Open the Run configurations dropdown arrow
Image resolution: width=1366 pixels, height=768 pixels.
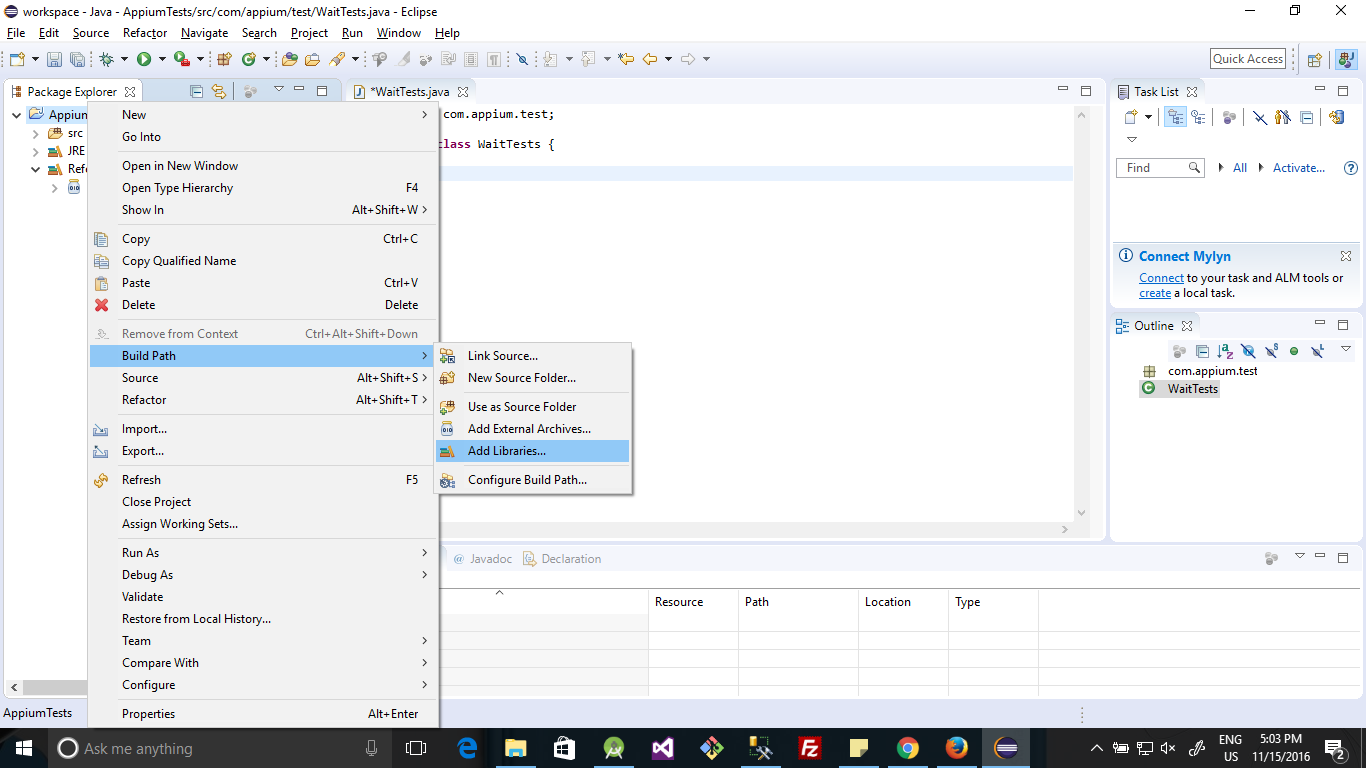(162, 59)
